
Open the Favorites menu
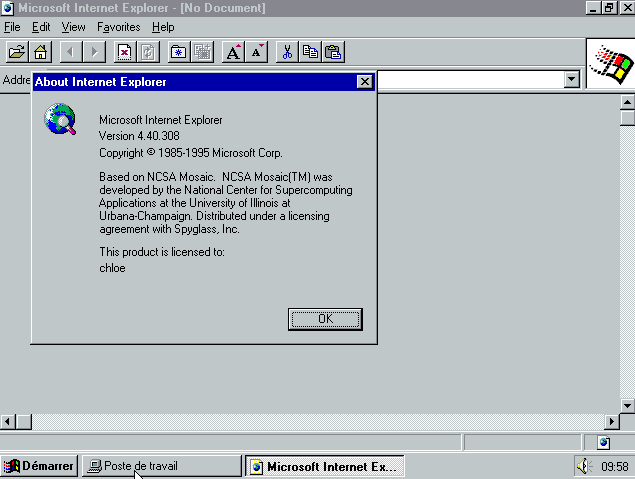(x=119, y=27)
